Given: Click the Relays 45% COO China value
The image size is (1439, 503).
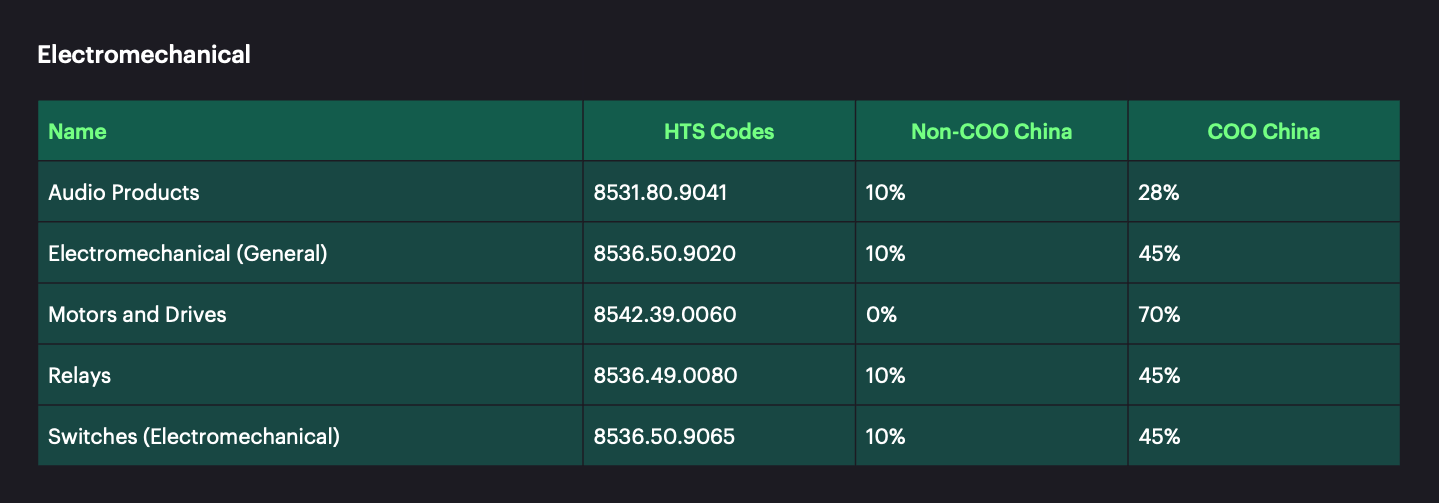Looking at the screenshot, I should point(1159,375).
